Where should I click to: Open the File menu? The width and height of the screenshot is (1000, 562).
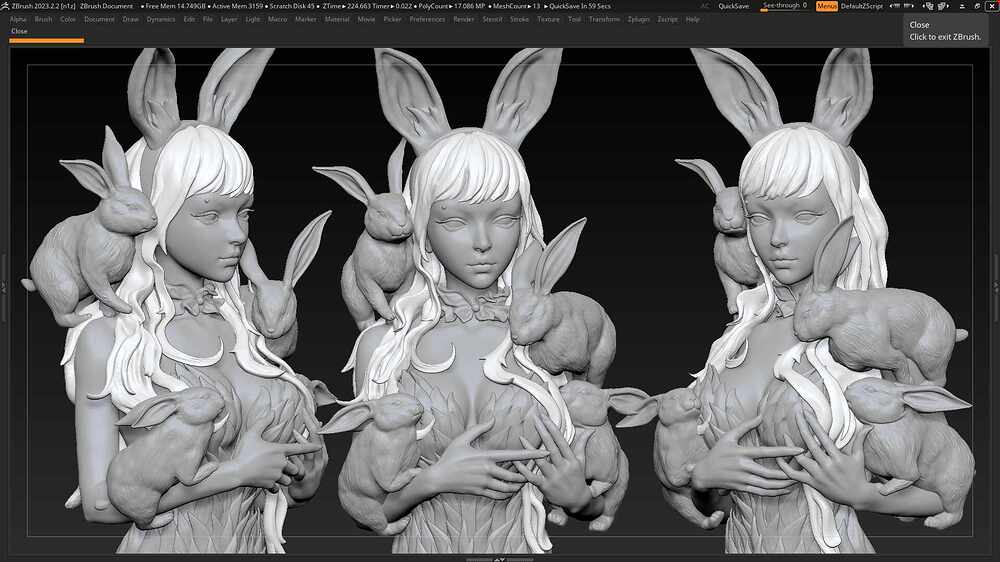208,19
